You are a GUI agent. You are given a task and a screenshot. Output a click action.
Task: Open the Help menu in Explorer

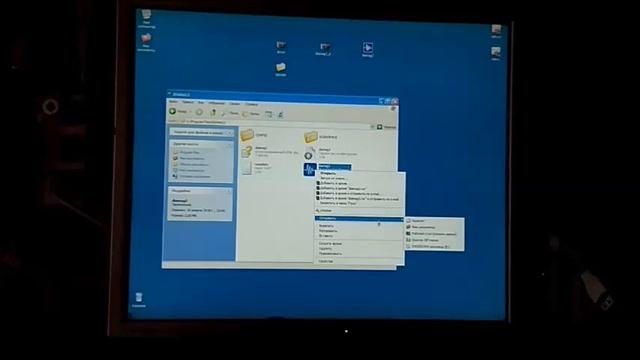(x=251, y=104)
